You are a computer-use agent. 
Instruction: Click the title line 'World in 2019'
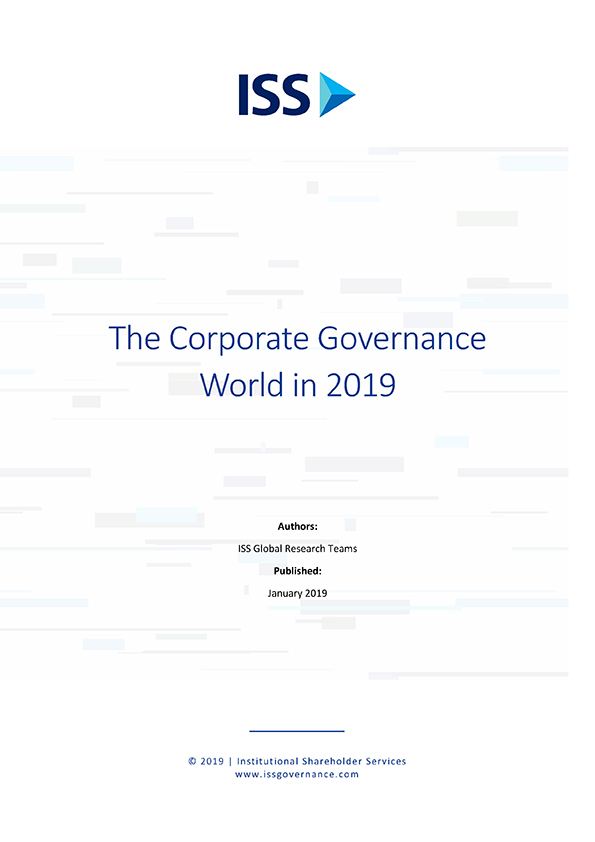298,384
